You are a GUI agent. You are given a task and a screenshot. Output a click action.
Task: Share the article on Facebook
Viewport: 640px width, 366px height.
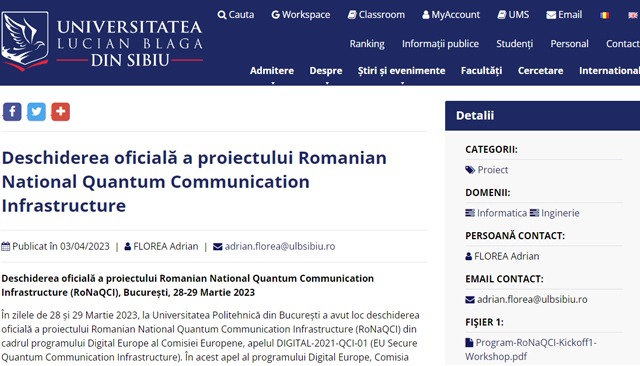point(12,111)
